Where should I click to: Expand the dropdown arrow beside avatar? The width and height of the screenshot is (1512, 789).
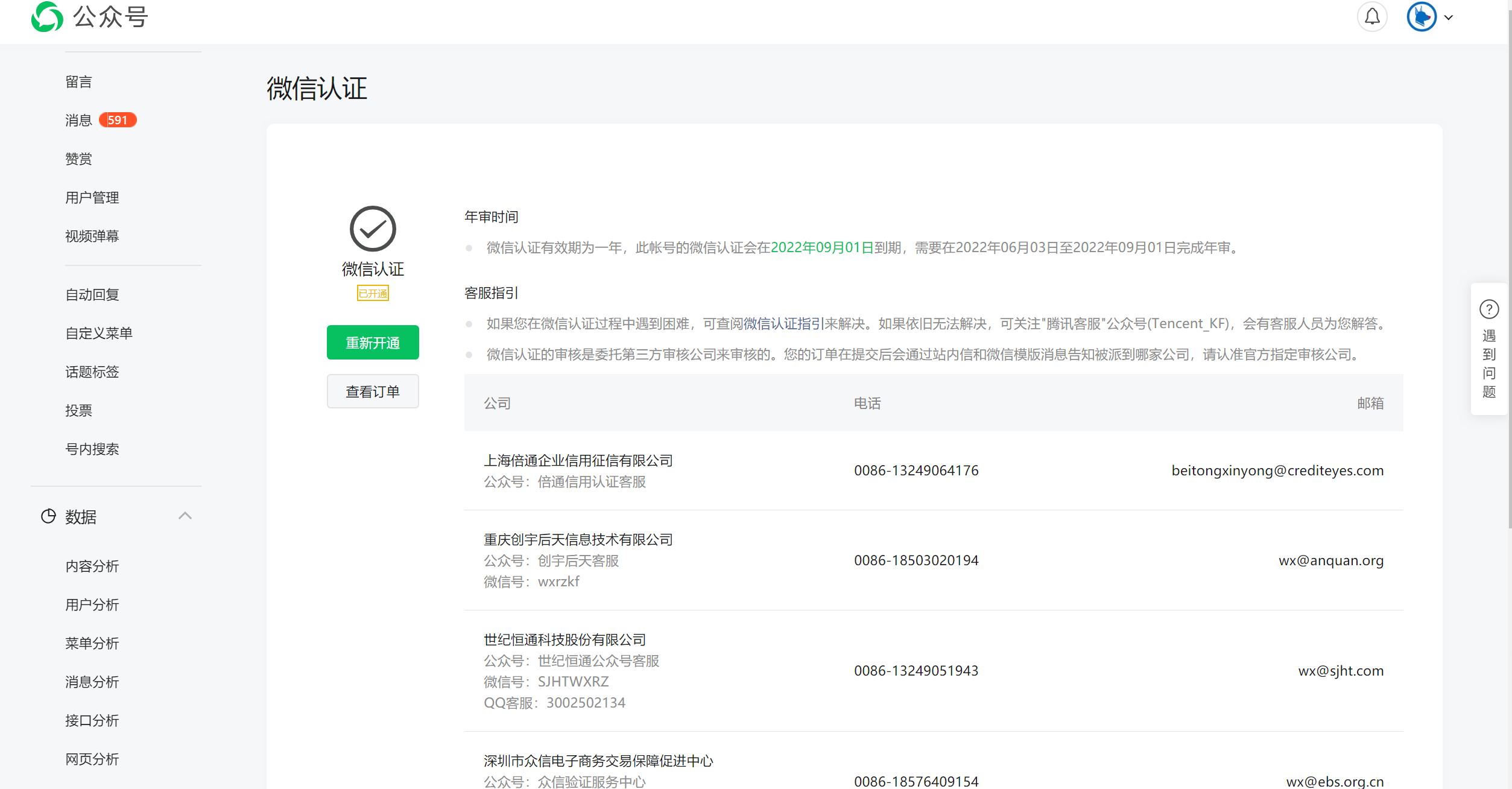pos(1449,17)
